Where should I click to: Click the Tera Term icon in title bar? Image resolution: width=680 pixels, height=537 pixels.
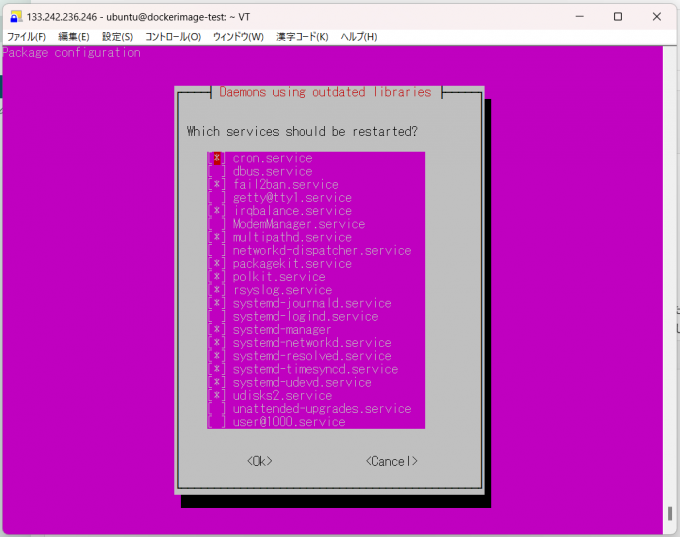pos(15,16)
